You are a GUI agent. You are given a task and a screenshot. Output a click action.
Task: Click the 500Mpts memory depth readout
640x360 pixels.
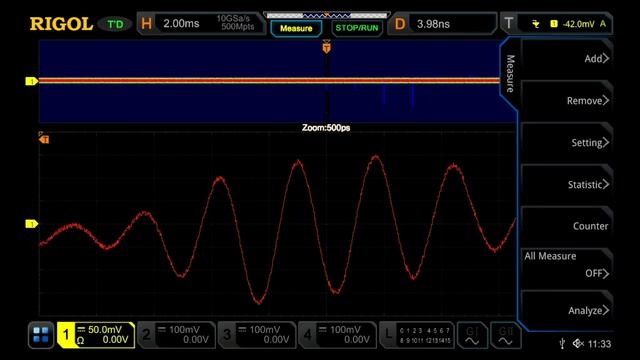tap(238, 27)
